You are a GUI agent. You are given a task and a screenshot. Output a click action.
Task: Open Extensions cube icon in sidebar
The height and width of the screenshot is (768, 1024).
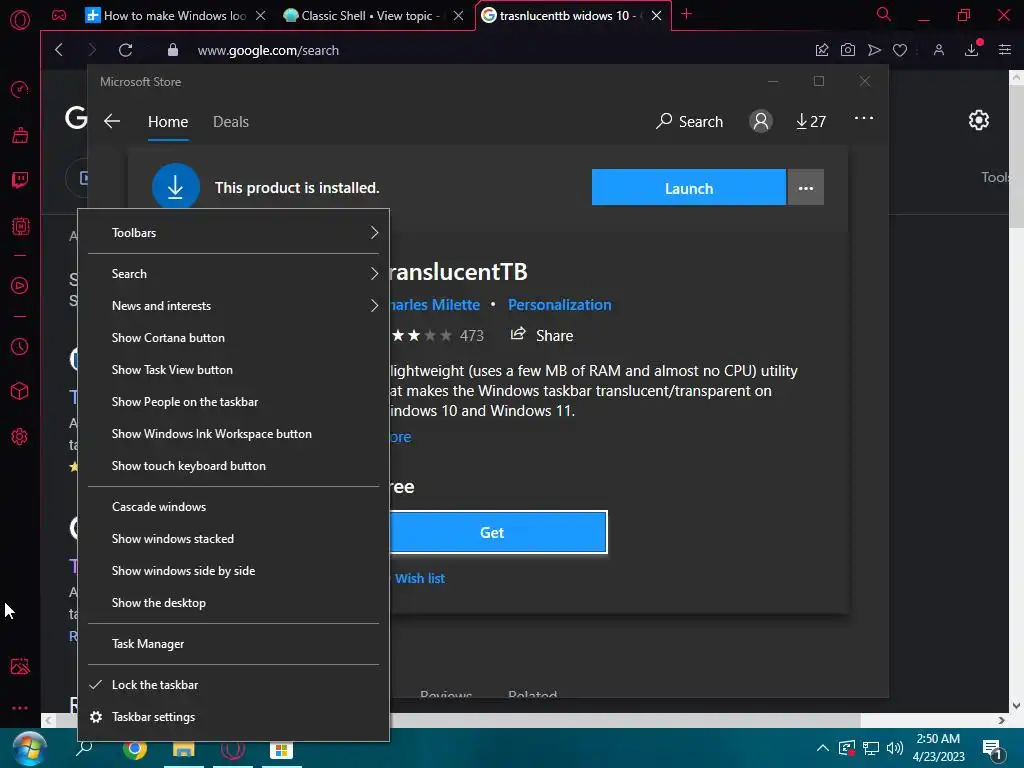click(20, 391)
